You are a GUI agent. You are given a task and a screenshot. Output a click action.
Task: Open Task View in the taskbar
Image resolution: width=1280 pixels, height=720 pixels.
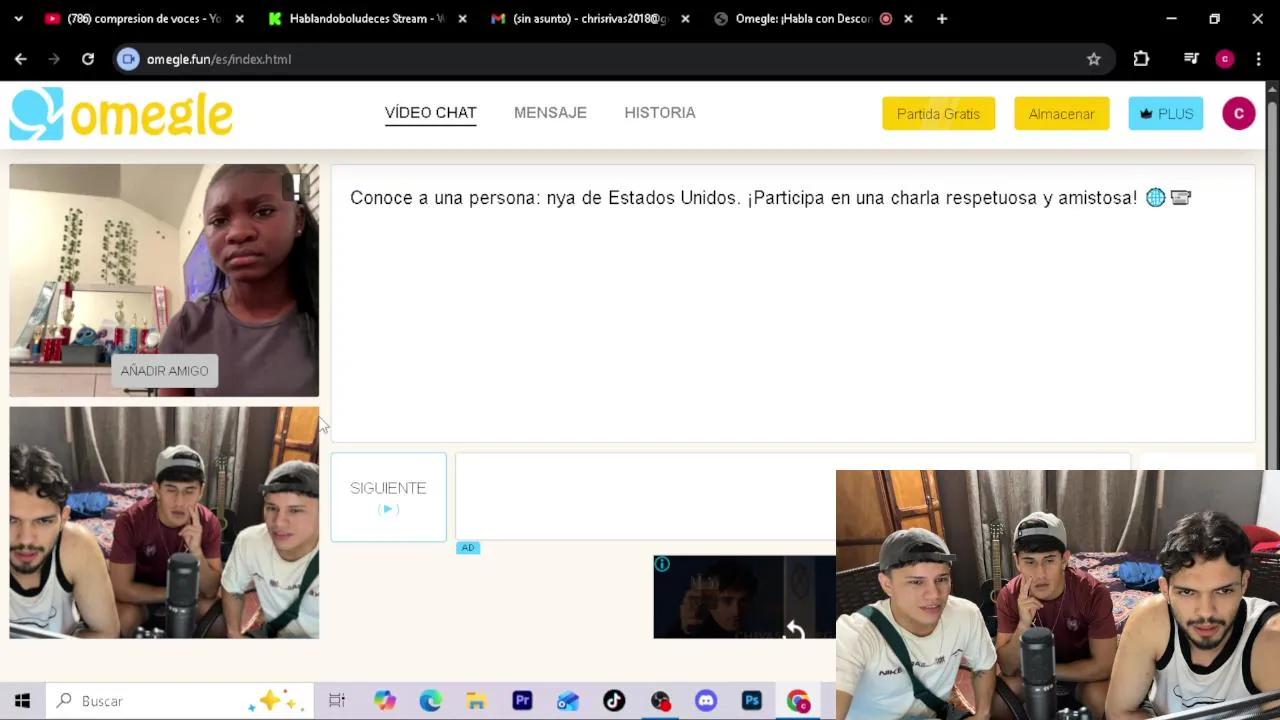337,701
